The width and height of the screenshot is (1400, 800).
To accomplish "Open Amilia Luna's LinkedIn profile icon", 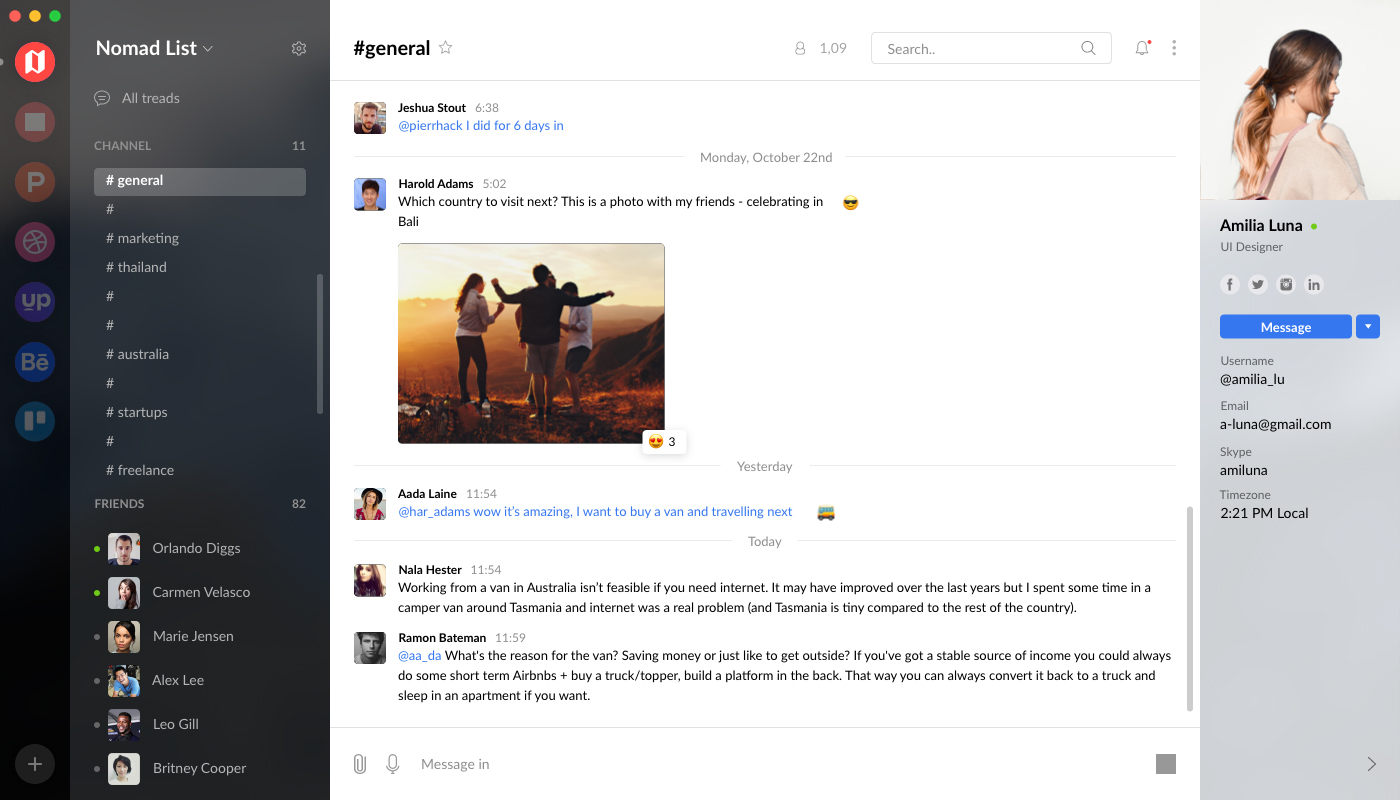I will tap(1314, 284).
